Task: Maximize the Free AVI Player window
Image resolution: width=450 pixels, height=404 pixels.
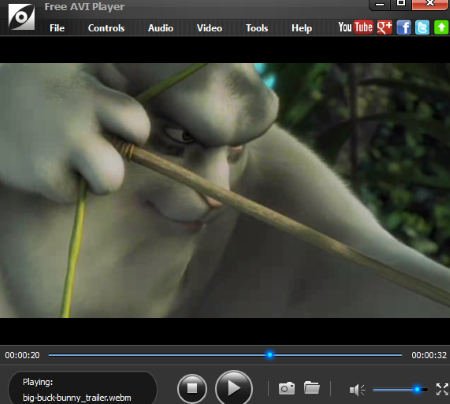Action: 401,4
